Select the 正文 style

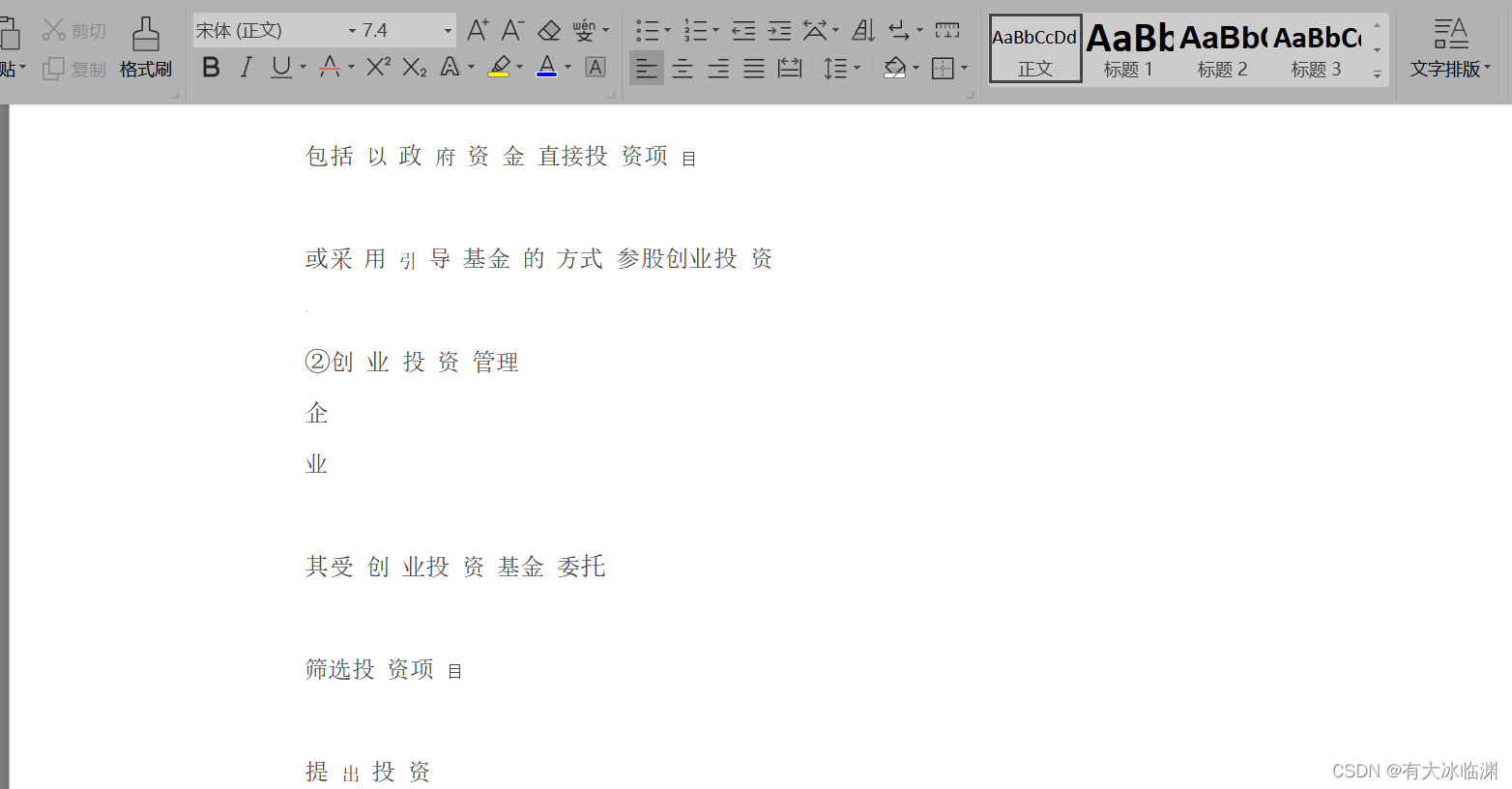[1035, 48]
